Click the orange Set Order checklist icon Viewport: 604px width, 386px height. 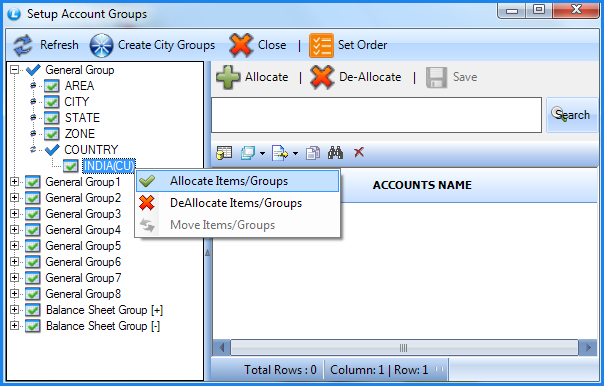tap(321, 45)
